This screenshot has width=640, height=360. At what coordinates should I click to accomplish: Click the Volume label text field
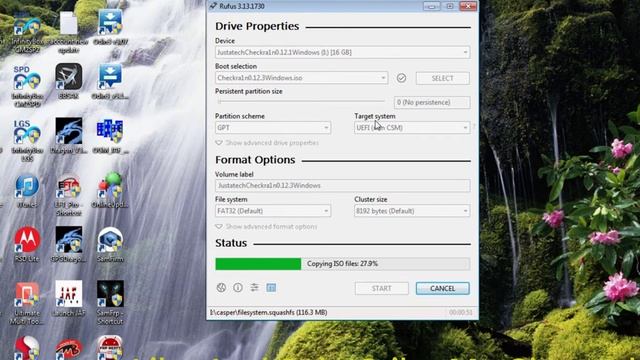click(342, 185)
